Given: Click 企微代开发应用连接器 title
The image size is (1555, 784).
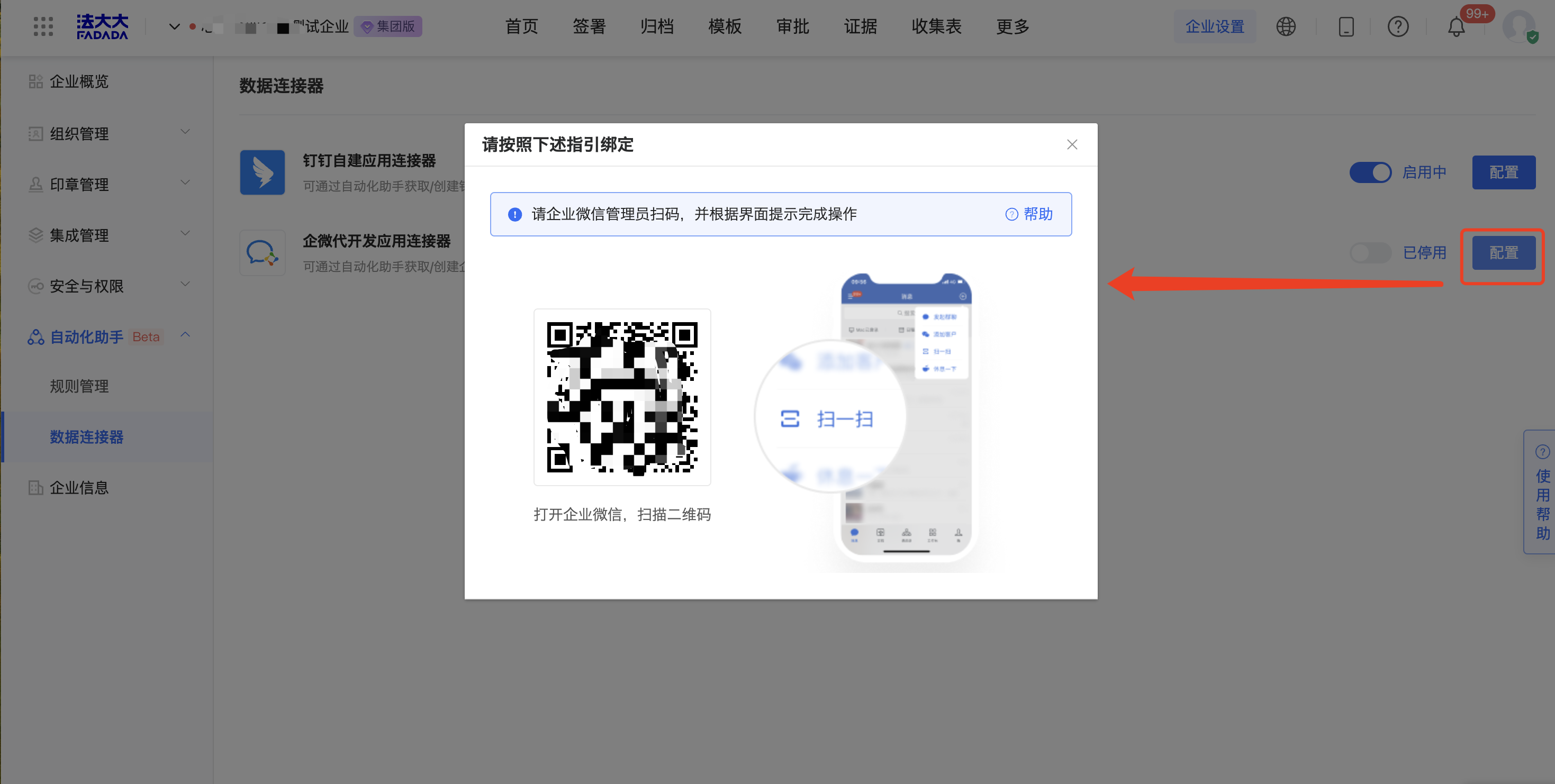Looking at the screenshot, I should coord(376,241).
